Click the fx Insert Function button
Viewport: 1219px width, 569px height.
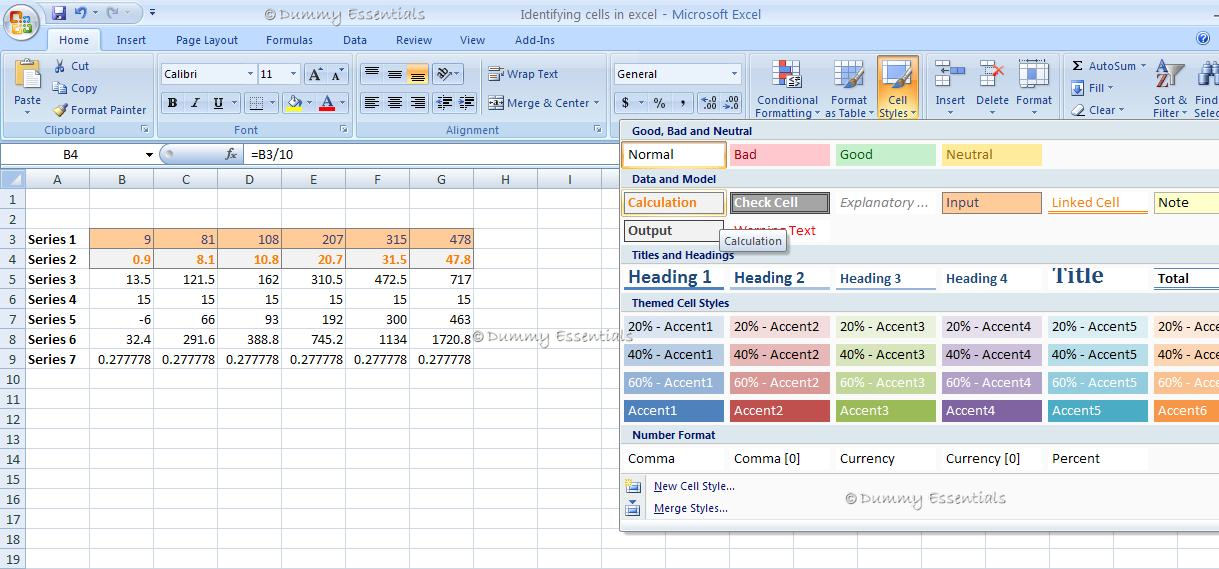pyautogui.click(x=231, y=154)
